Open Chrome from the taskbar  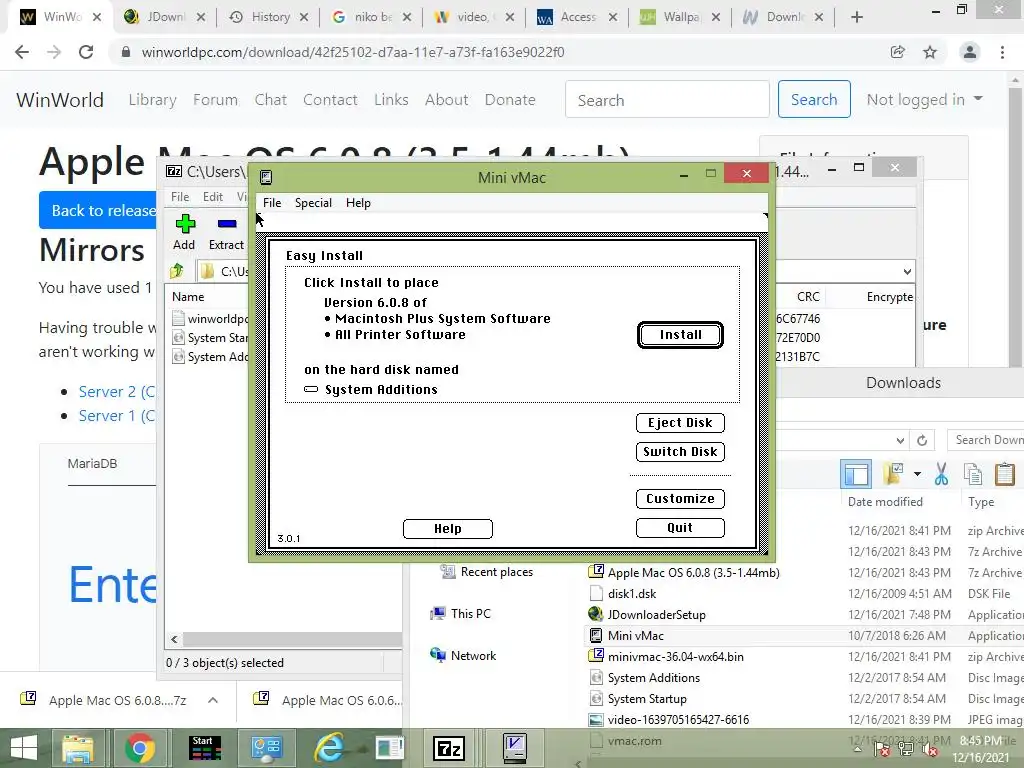click(139, 748)
